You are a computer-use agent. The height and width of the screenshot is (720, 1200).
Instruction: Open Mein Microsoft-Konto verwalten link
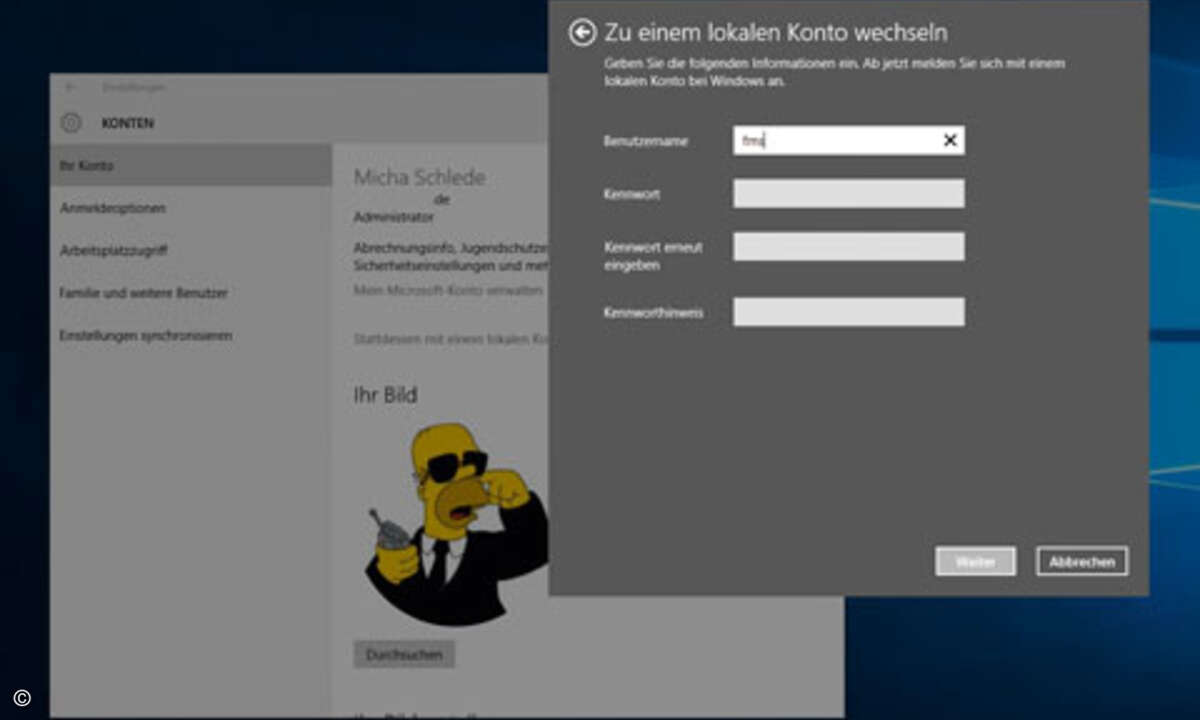click(x=449, y=290)
